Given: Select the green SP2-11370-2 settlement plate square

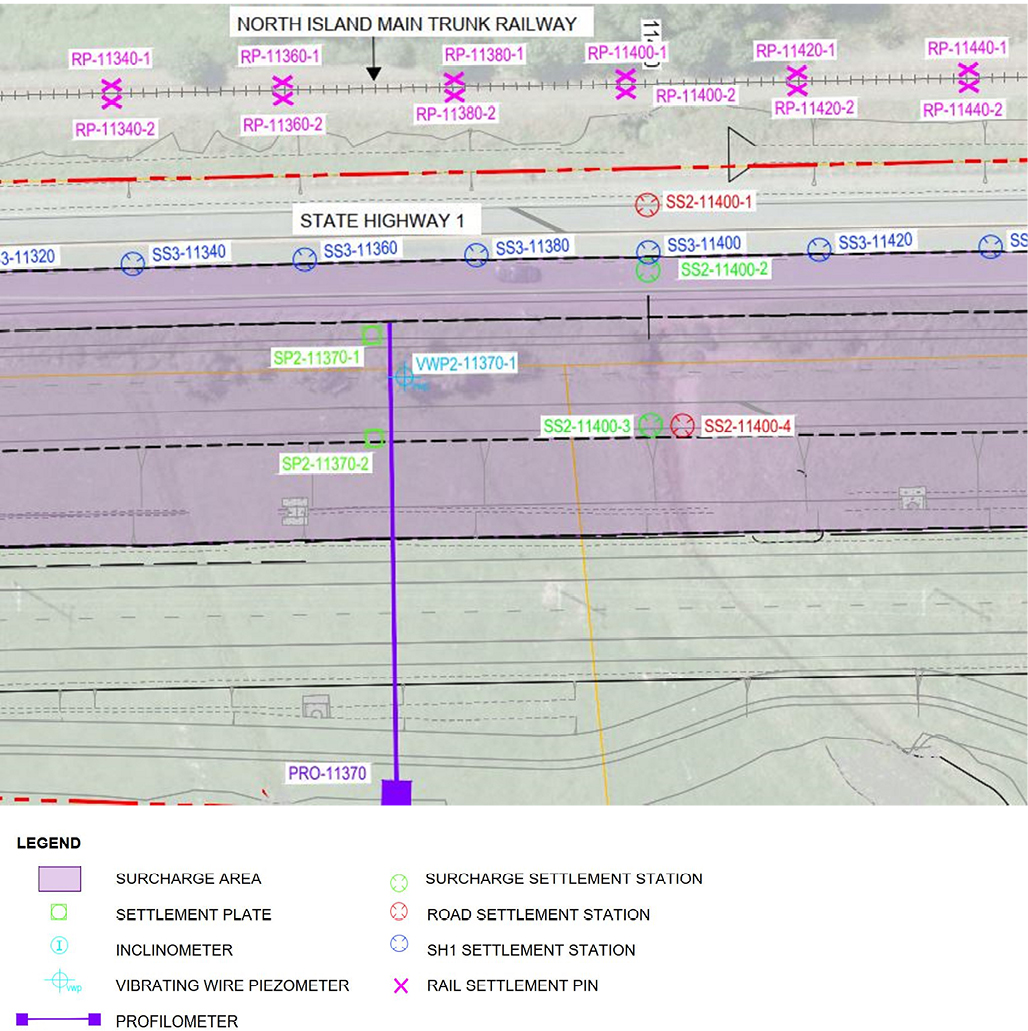Looking at the screenshot, I should [x=374, y=438].
